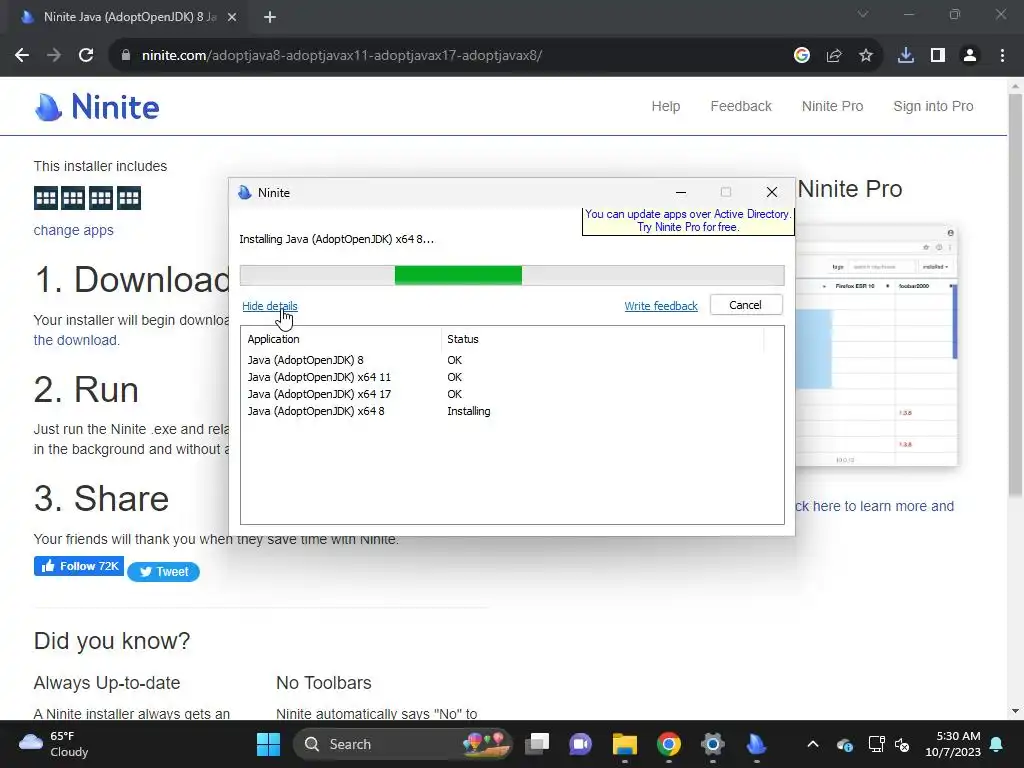Open the weather widget showing 65°F Cloudy
Screen dimensions: 1024x768
(54, 744)
